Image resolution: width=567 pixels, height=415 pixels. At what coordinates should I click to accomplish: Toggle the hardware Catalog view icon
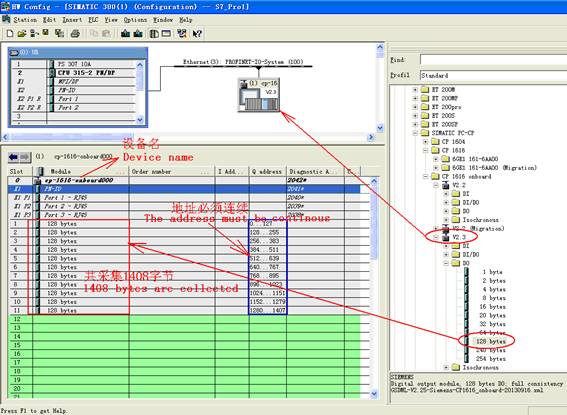click(x=154, y=34)
